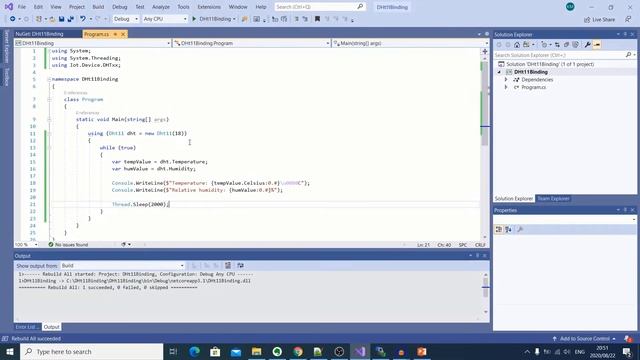
Task: Open the Build menu
Action: (98, 7)
